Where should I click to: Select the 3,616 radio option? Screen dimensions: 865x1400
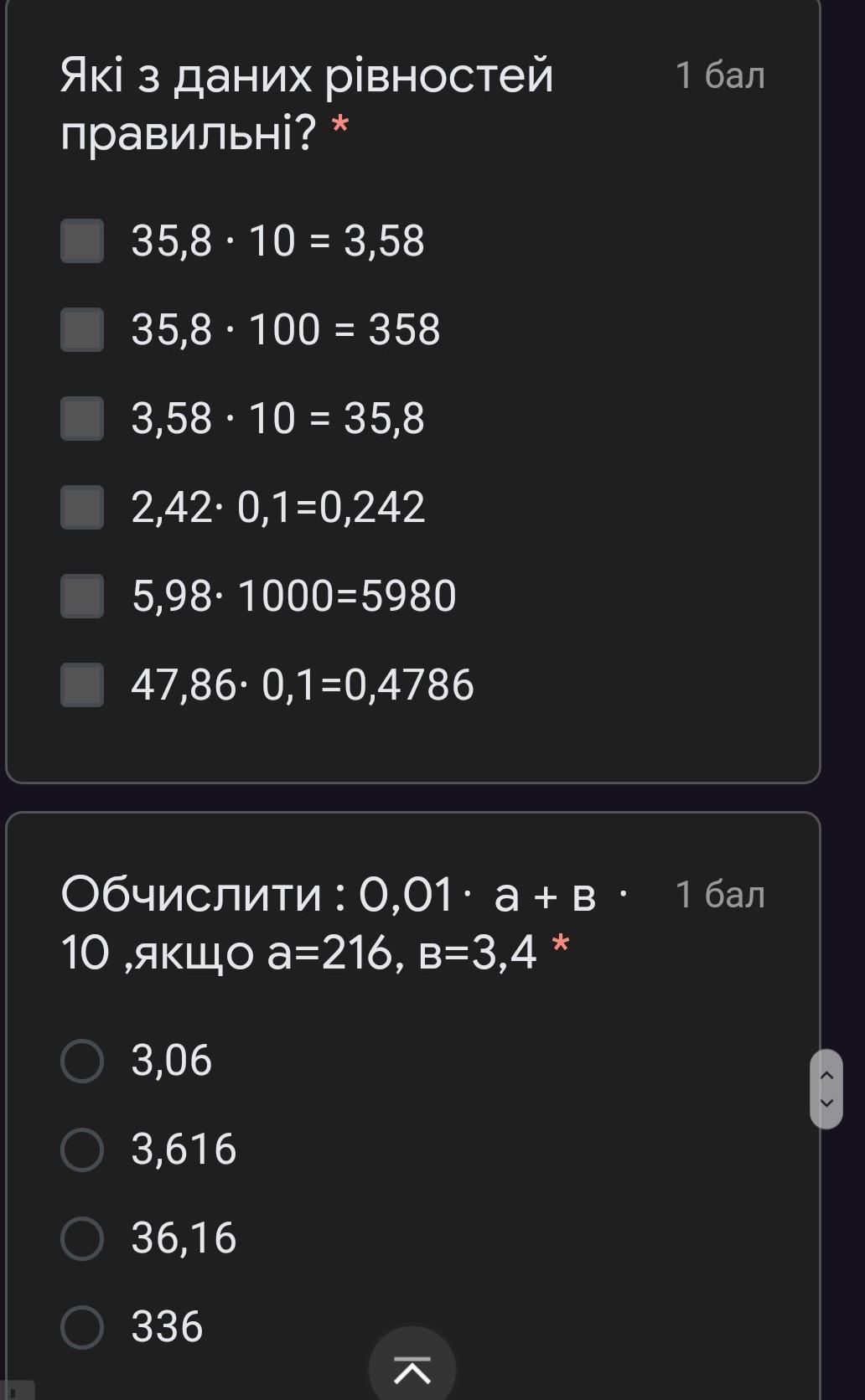coord(82,1149)
